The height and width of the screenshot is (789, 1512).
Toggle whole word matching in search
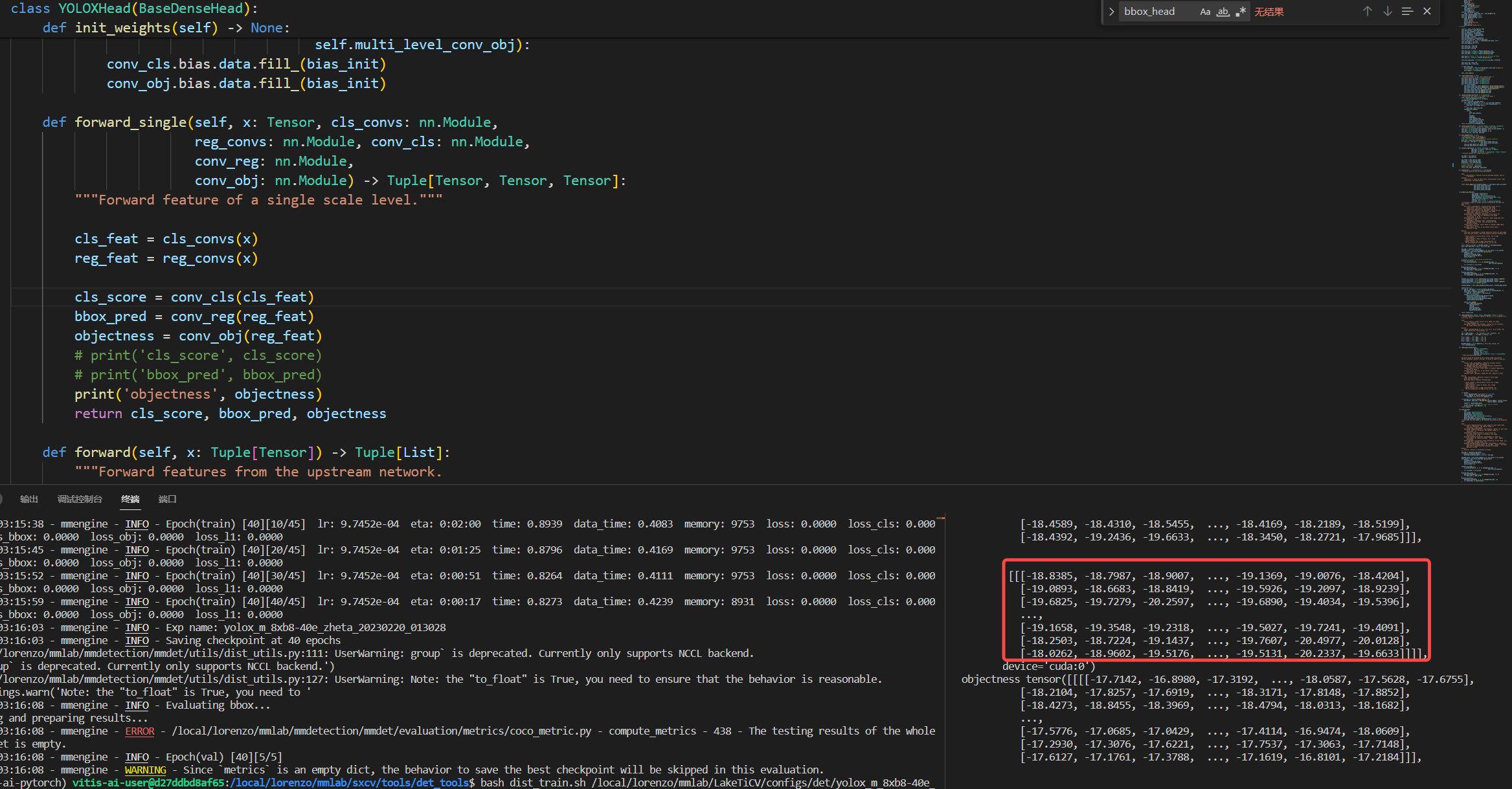point(1223,11)
